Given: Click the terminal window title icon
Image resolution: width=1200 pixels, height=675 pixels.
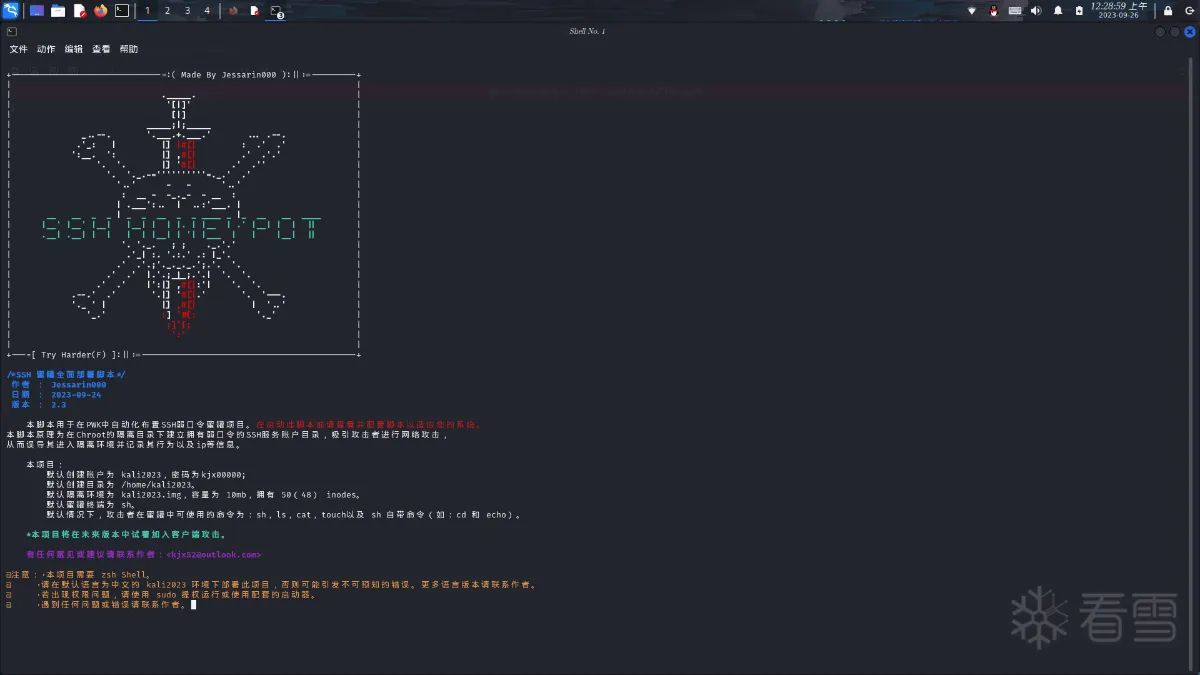Looking at the screenshot, I should click(x=11, y=31).
